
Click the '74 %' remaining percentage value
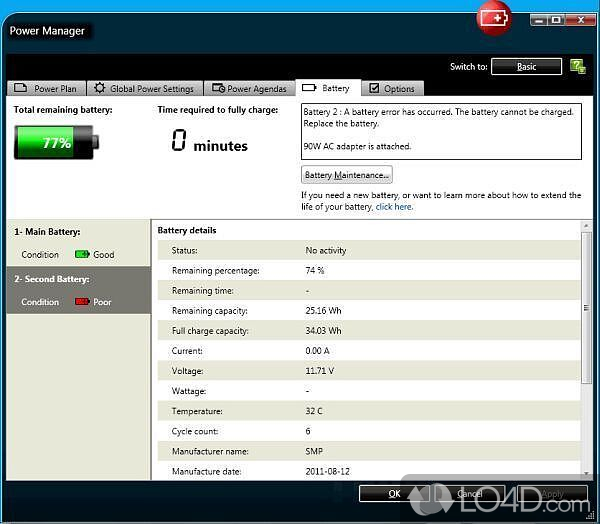coord(315,270)
